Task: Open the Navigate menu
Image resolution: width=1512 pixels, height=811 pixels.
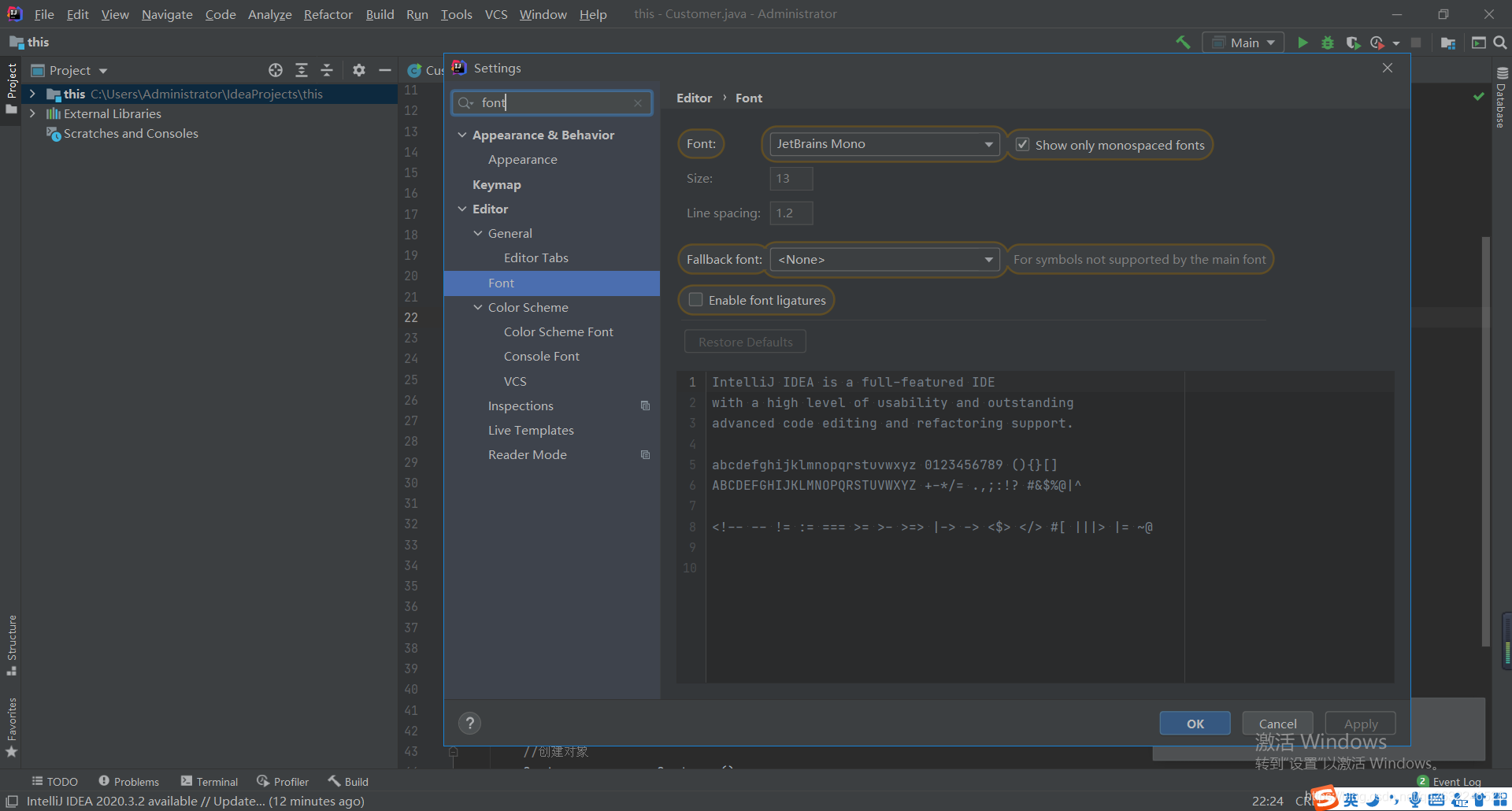Action: pyautogui.click(x=167, y=14)
